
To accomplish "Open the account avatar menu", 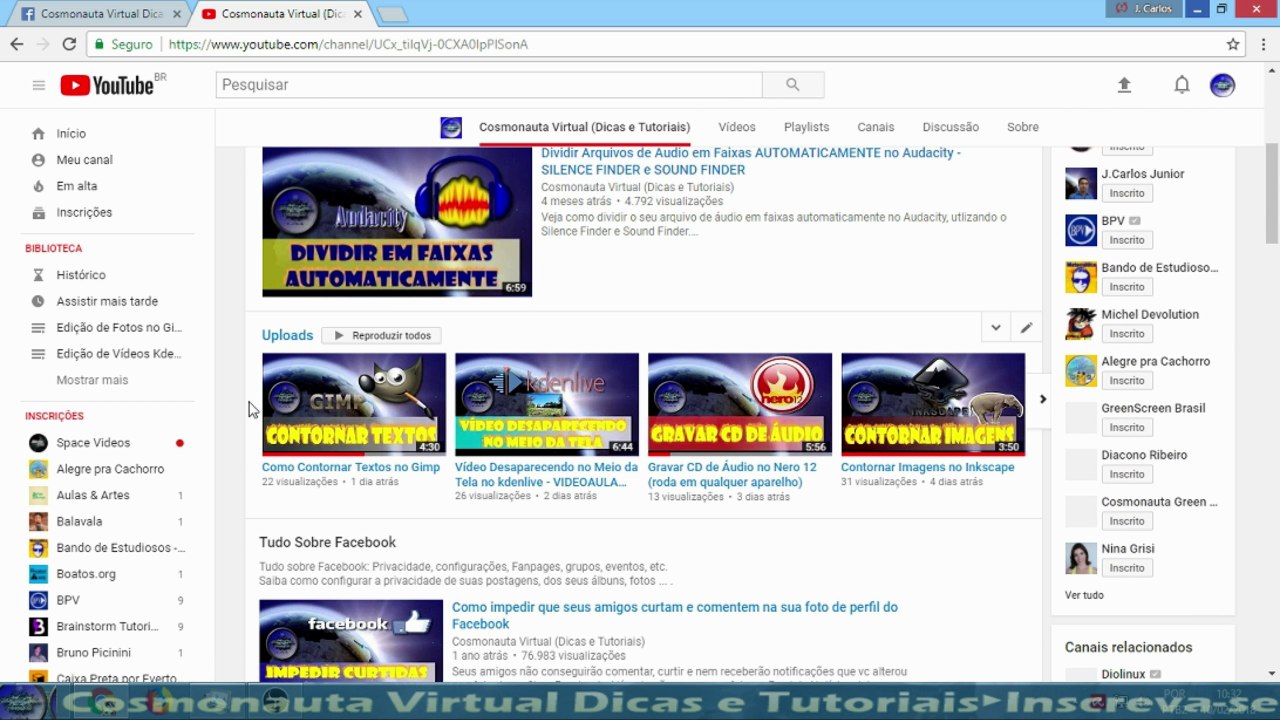I will click(1222, 85).
